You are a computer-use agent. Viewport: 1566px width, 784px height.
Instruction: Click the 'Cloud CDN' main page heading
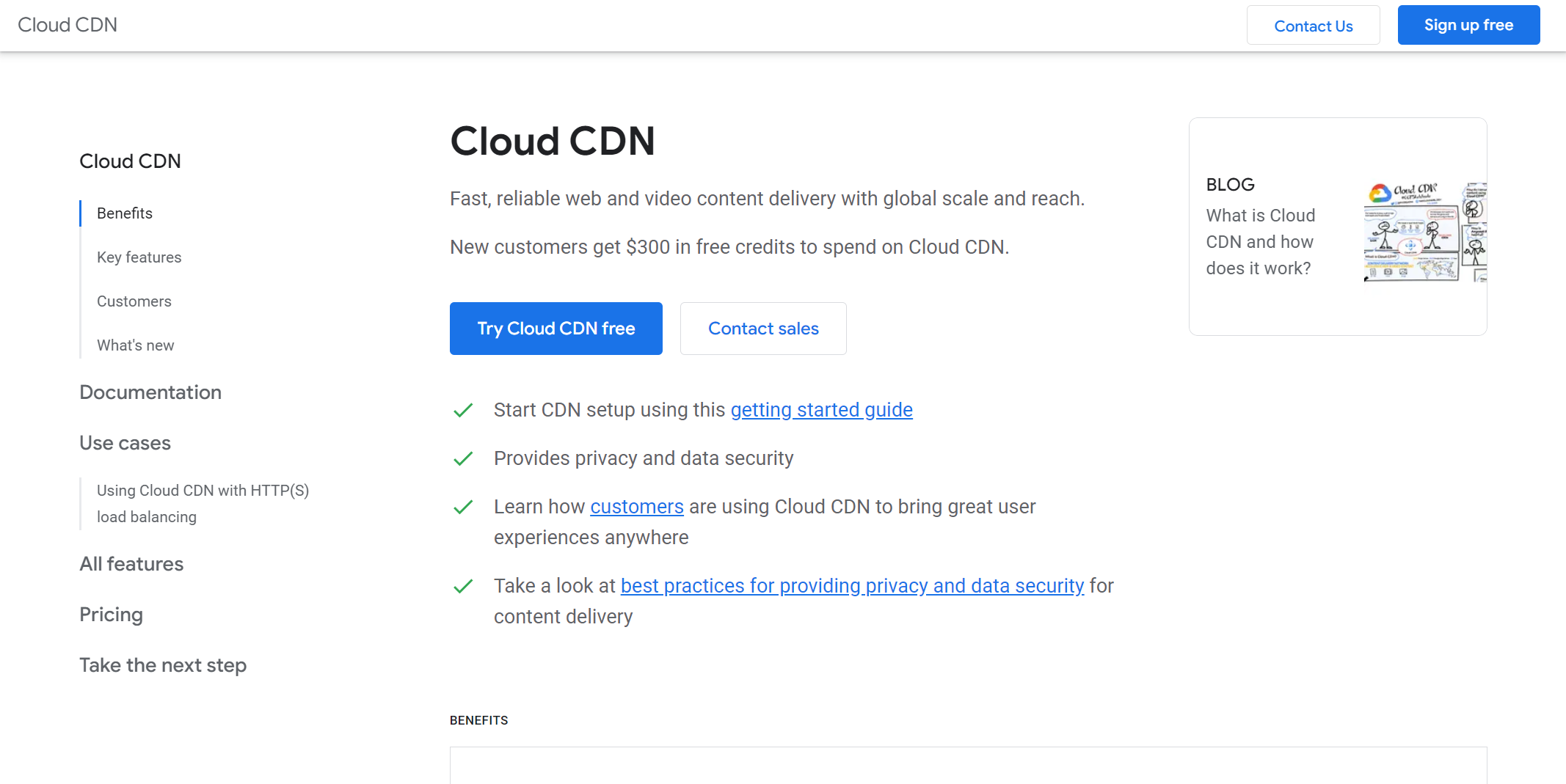point(552,141)
